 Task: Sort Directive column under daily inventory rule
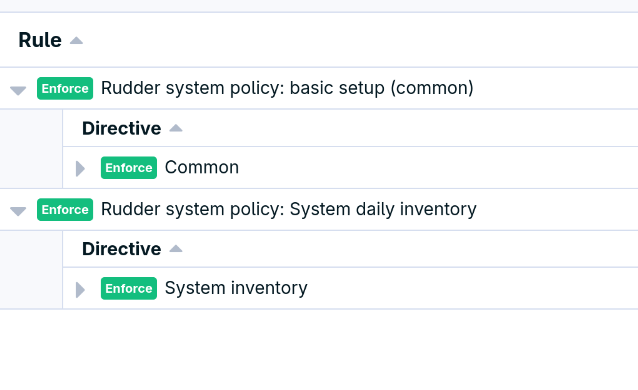[175, 249]
